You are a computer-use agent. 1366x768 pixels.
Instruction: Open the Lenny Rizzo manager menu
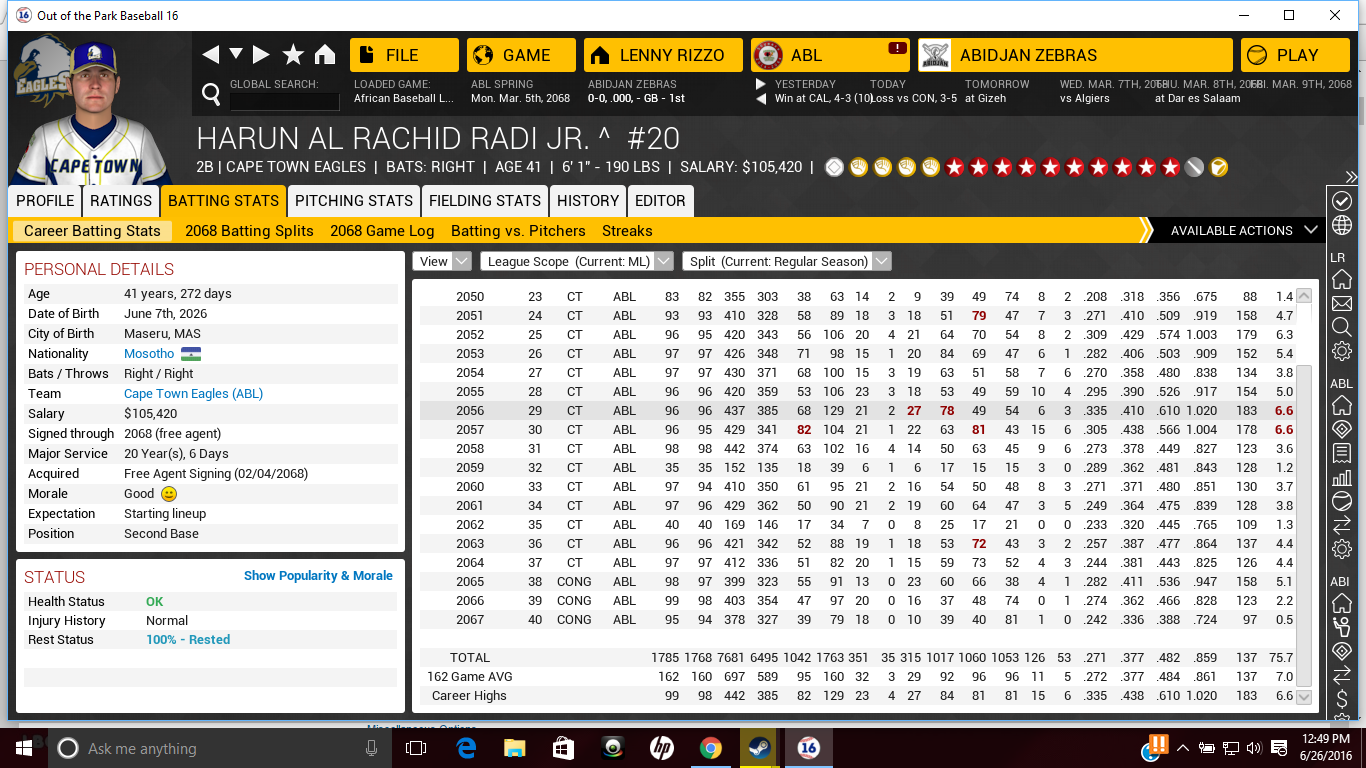click(663, 55)
